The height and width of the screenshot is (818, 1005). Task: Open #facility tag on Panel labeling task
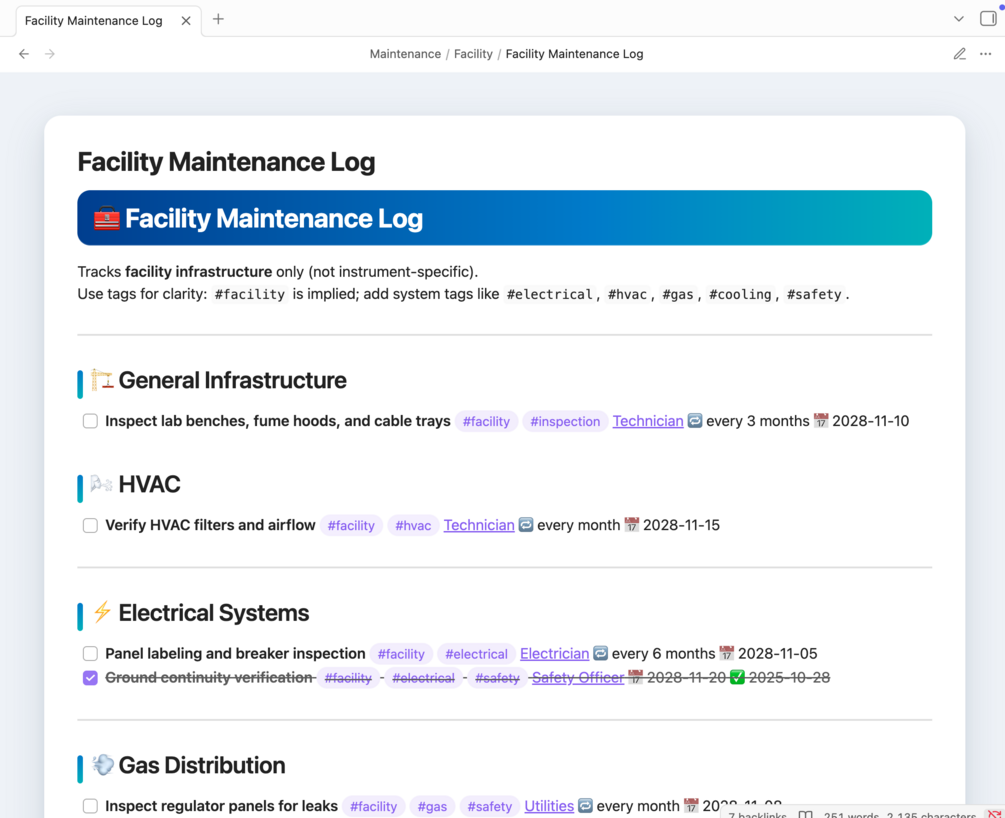(401, 654)
